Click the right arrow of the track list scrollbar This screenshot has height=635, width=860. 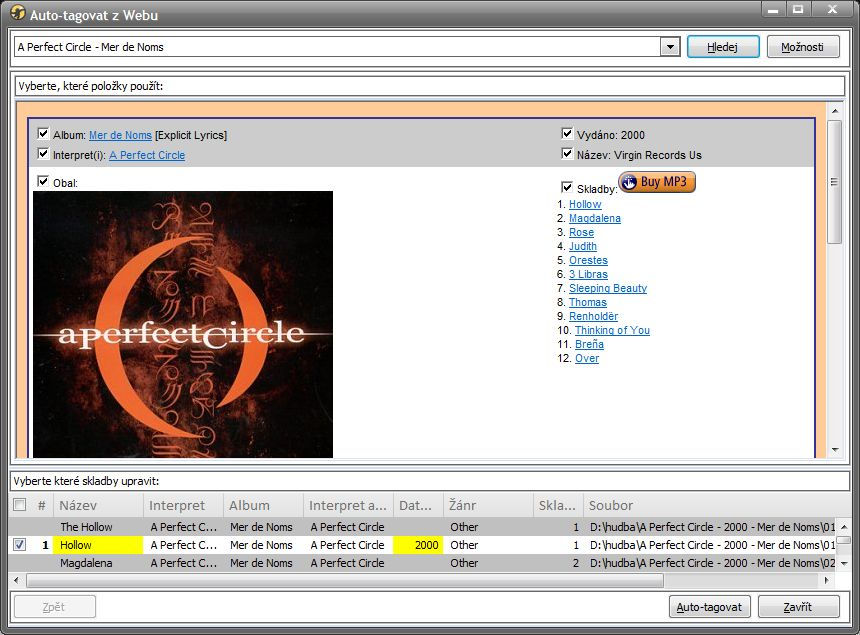click(x=827, y=580)
